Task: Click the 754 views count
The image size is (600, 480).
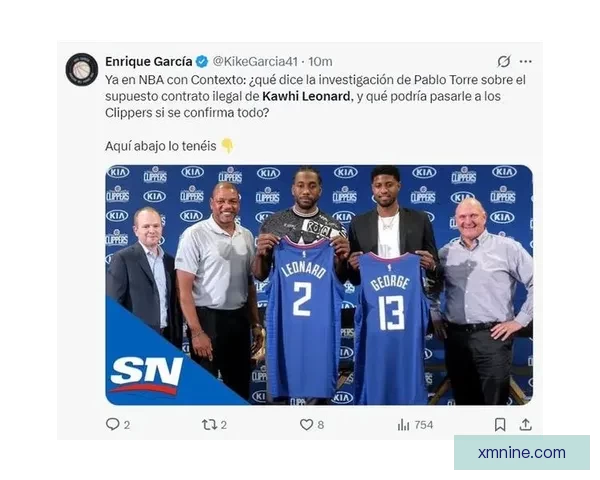Action: [424, 425]
